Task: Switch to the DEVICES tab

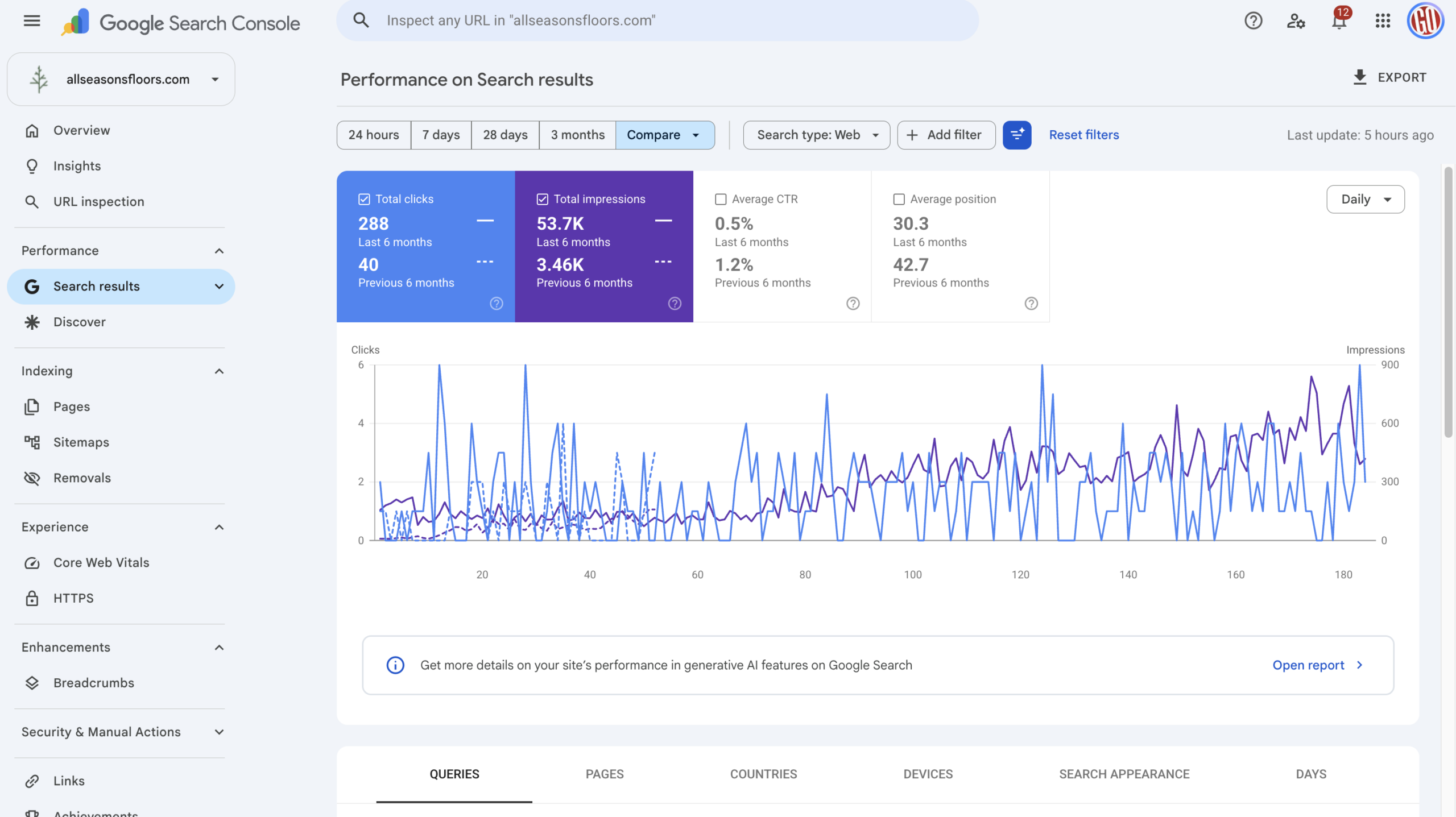Action: click(928, 774)
